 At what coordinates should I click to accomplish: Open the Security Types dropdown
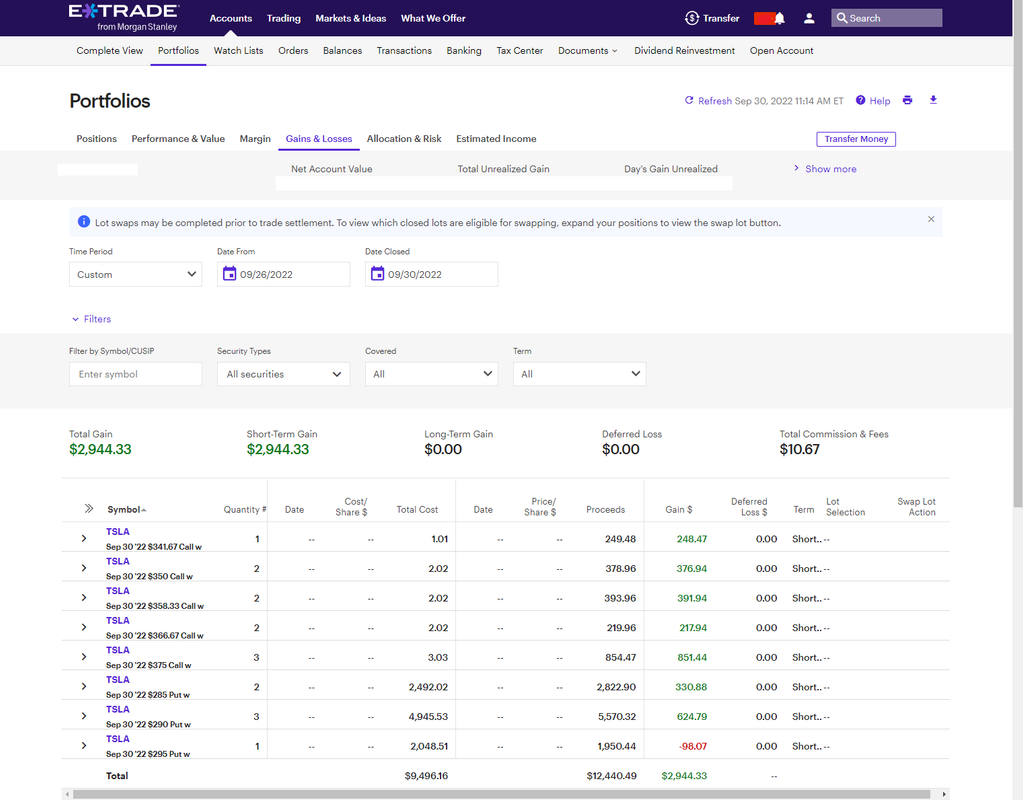pos(283,374)
